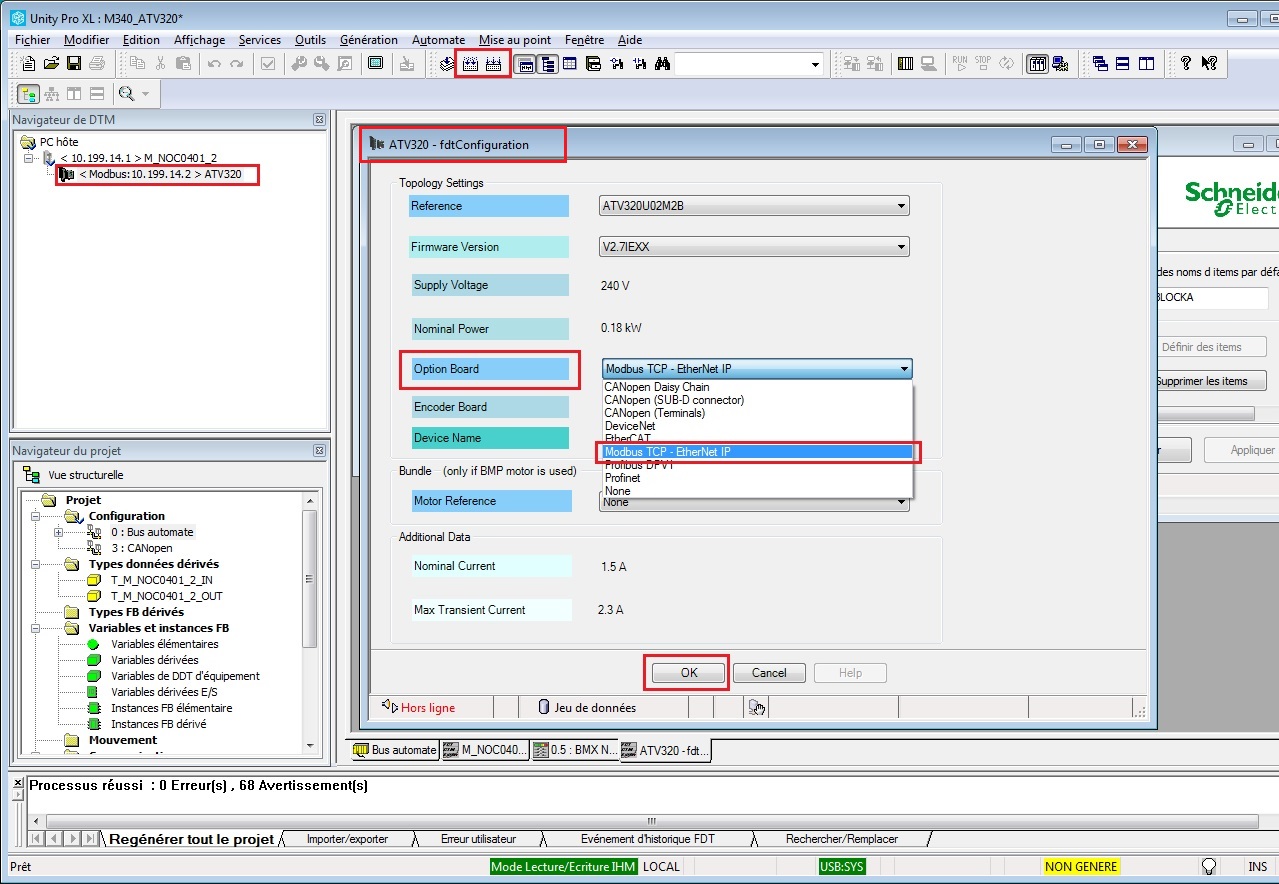Screen dimensions: 1279x884
Task: Confirm the configuration with OK
Action: (x=689, y=673)
